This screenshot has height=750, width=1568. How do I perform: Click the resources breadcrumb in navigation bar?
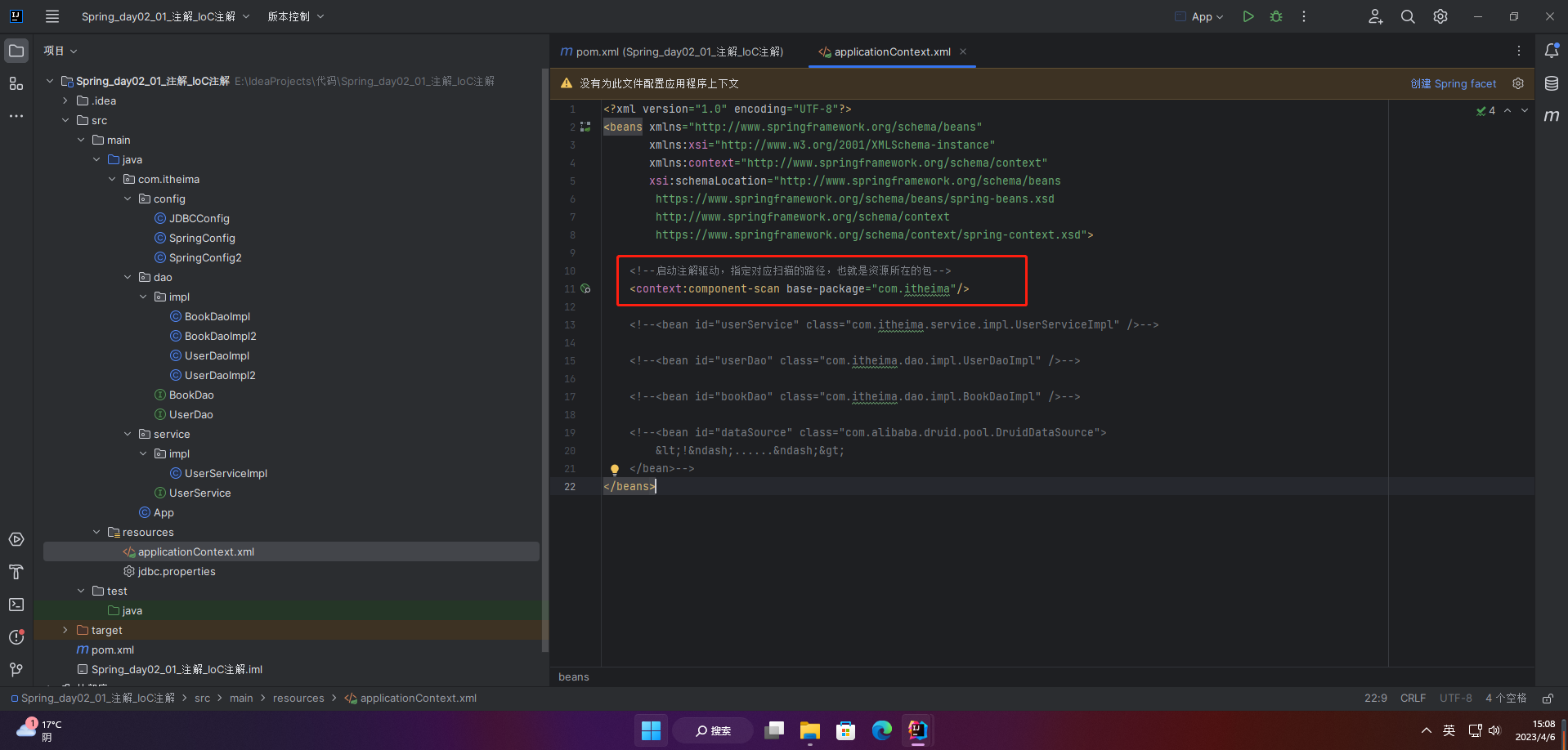(x=298, y=699)
